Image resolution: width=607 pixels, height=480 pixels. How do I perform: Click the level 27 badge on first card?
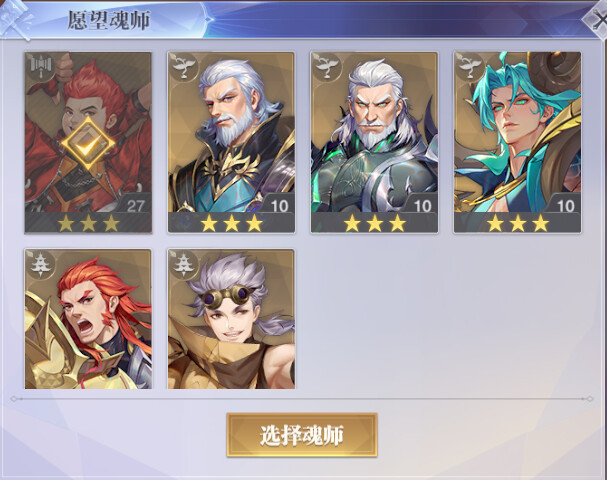click(135, 205)
